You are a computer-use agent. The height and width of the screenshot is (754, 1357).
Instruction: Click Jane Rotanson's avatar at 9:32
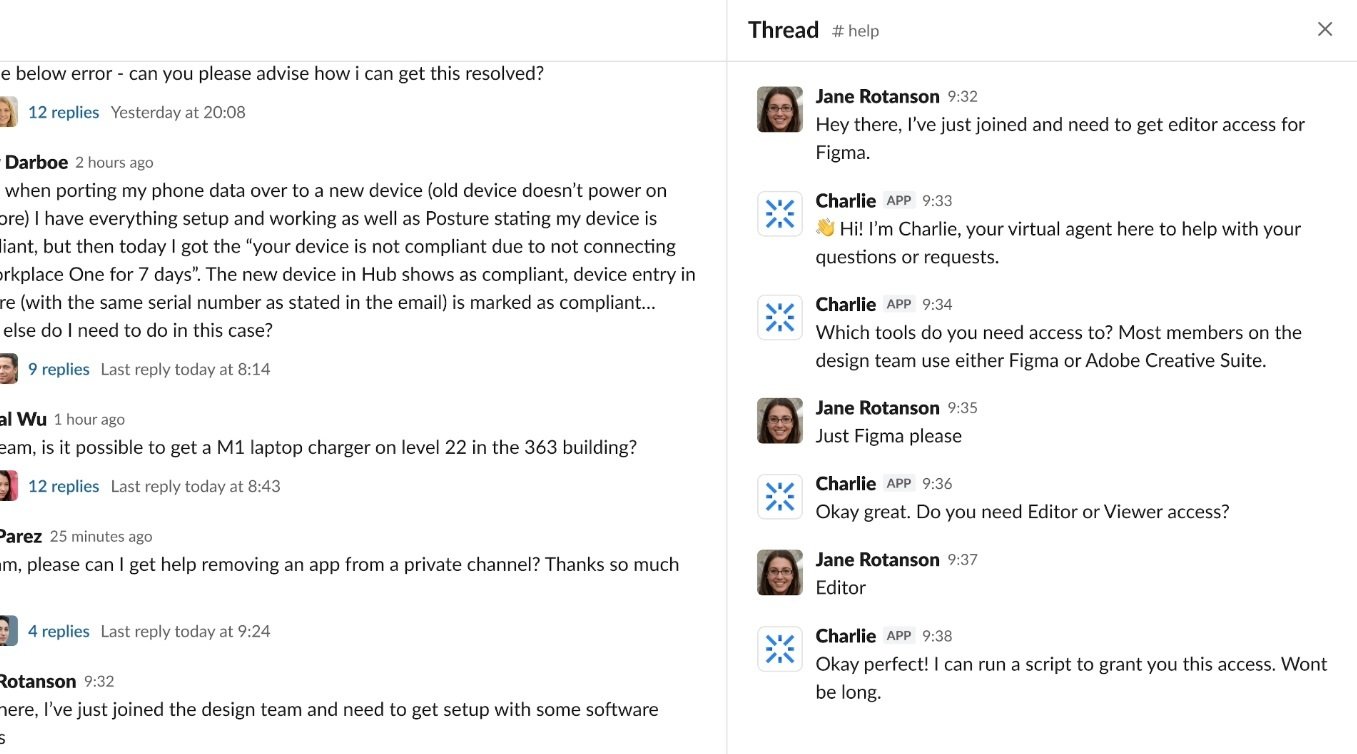tap(779, 109)
